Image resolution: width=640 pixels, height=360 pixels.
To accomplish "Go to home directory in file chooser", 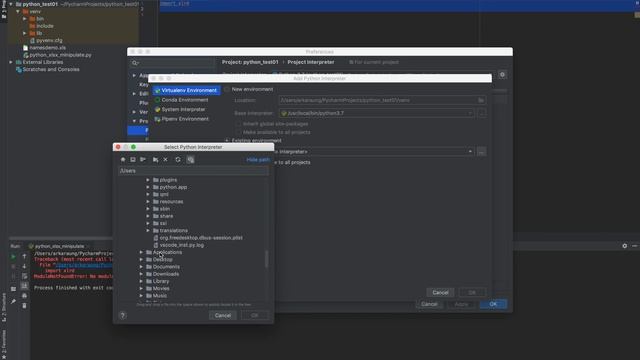I will (123, 160).
